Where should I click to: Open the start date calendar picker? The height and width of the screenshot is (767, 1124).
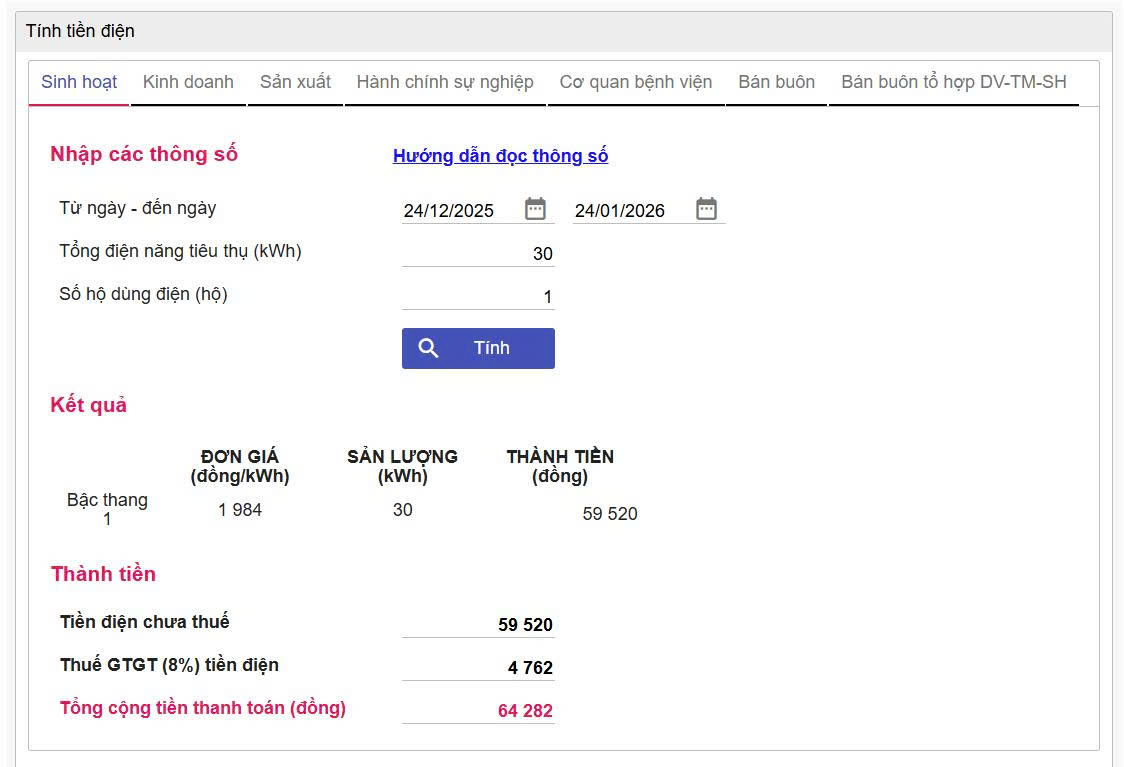pos(535,209)
